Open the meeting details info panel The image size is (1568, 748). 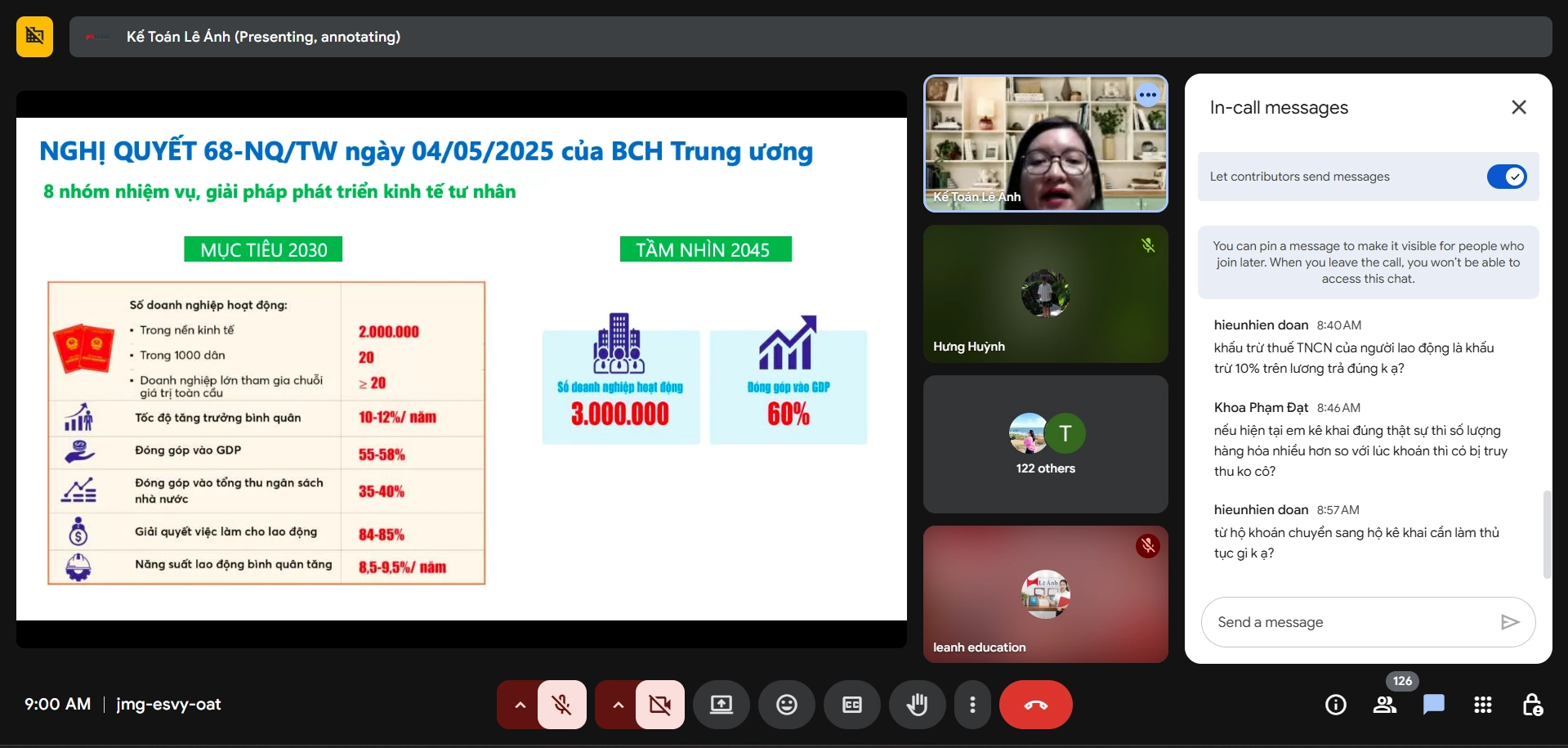(1335, 704)
